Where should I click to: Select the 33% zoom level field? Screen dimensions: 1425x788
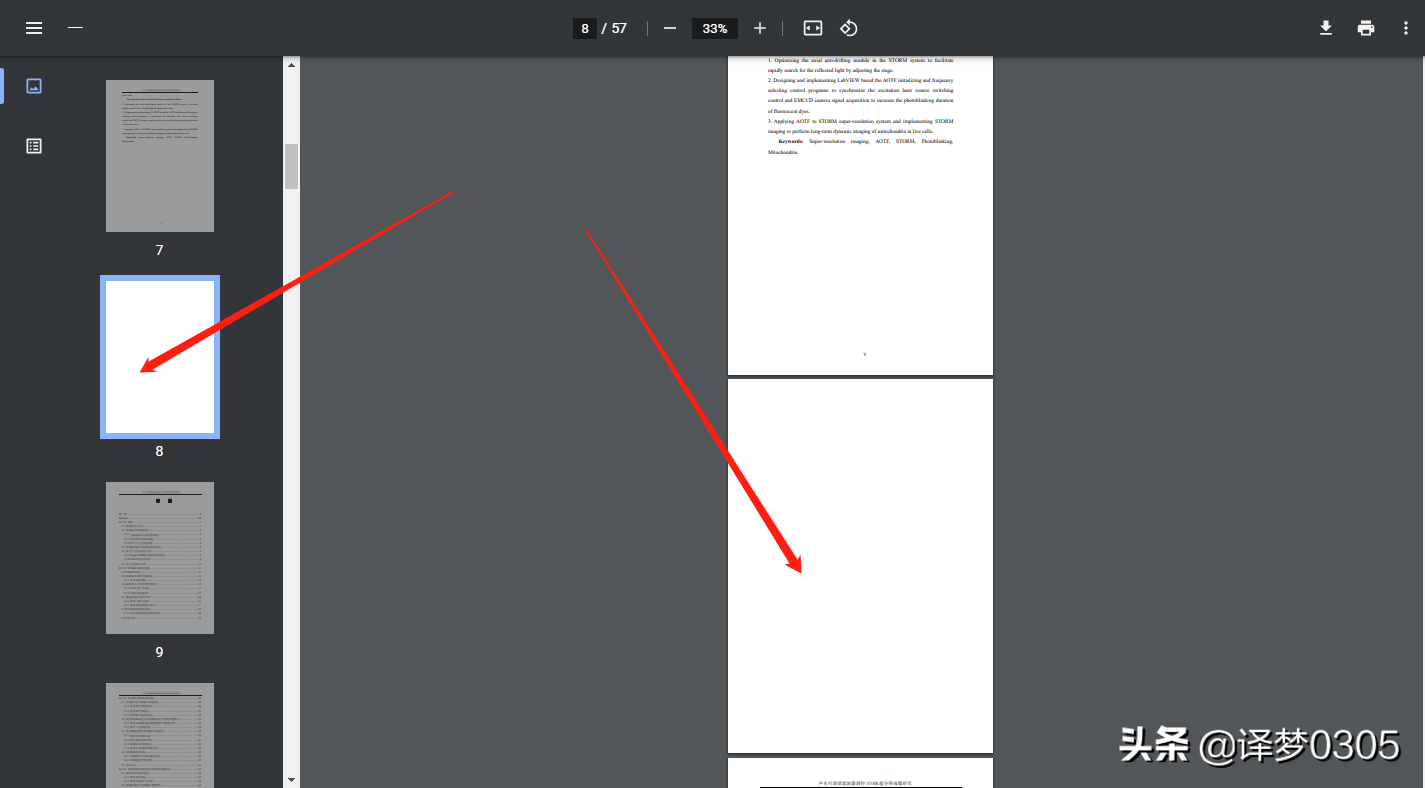point(715,28)
